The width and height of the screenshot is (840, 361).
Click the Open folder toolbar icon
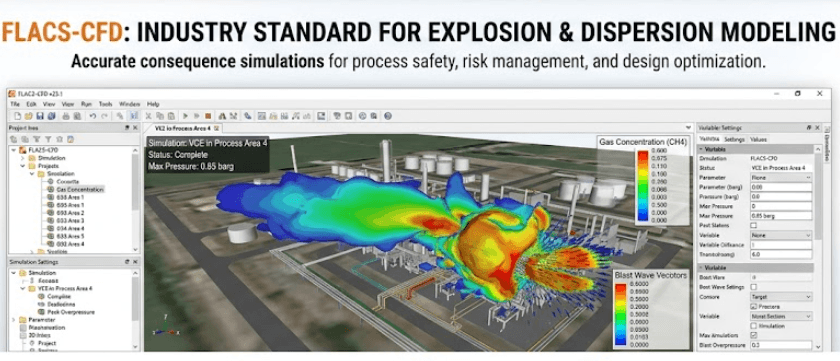28,116
